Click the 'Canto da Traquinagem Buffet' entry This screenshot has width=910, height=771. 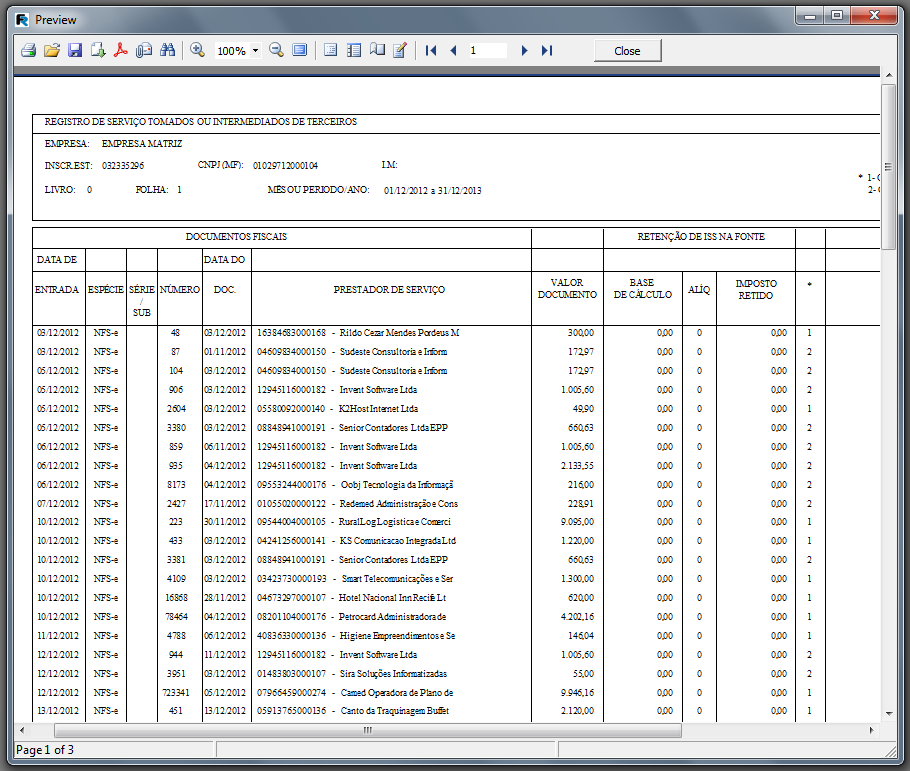(x=395, y=711)
